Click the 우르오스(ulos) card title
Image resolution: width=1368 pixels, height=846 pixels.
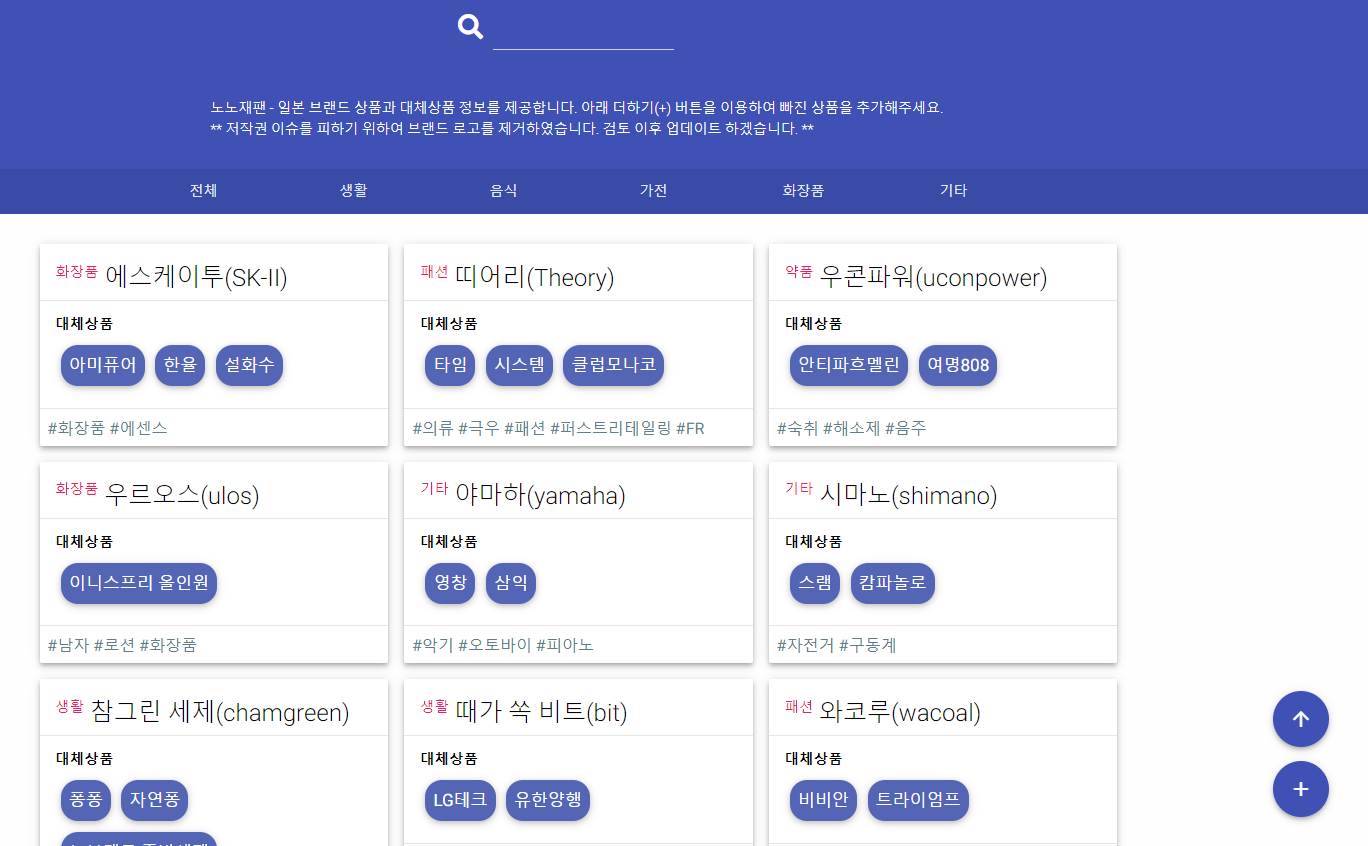point(182,494)
